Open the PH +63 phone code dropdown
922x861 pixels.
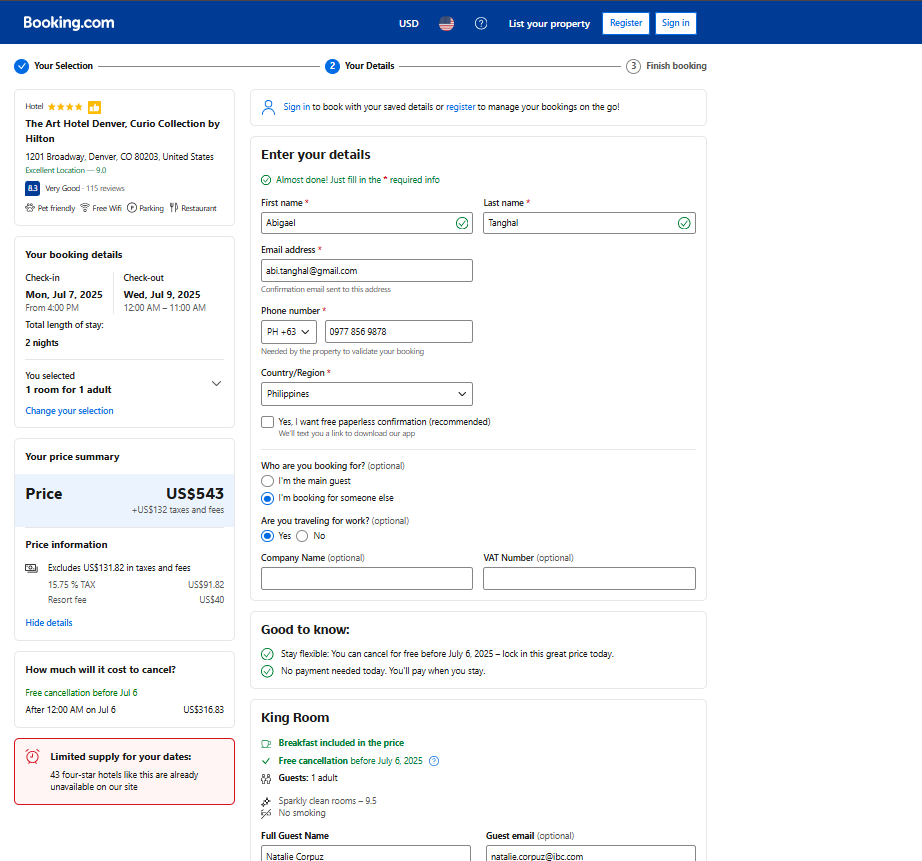[x=289, y=332]
